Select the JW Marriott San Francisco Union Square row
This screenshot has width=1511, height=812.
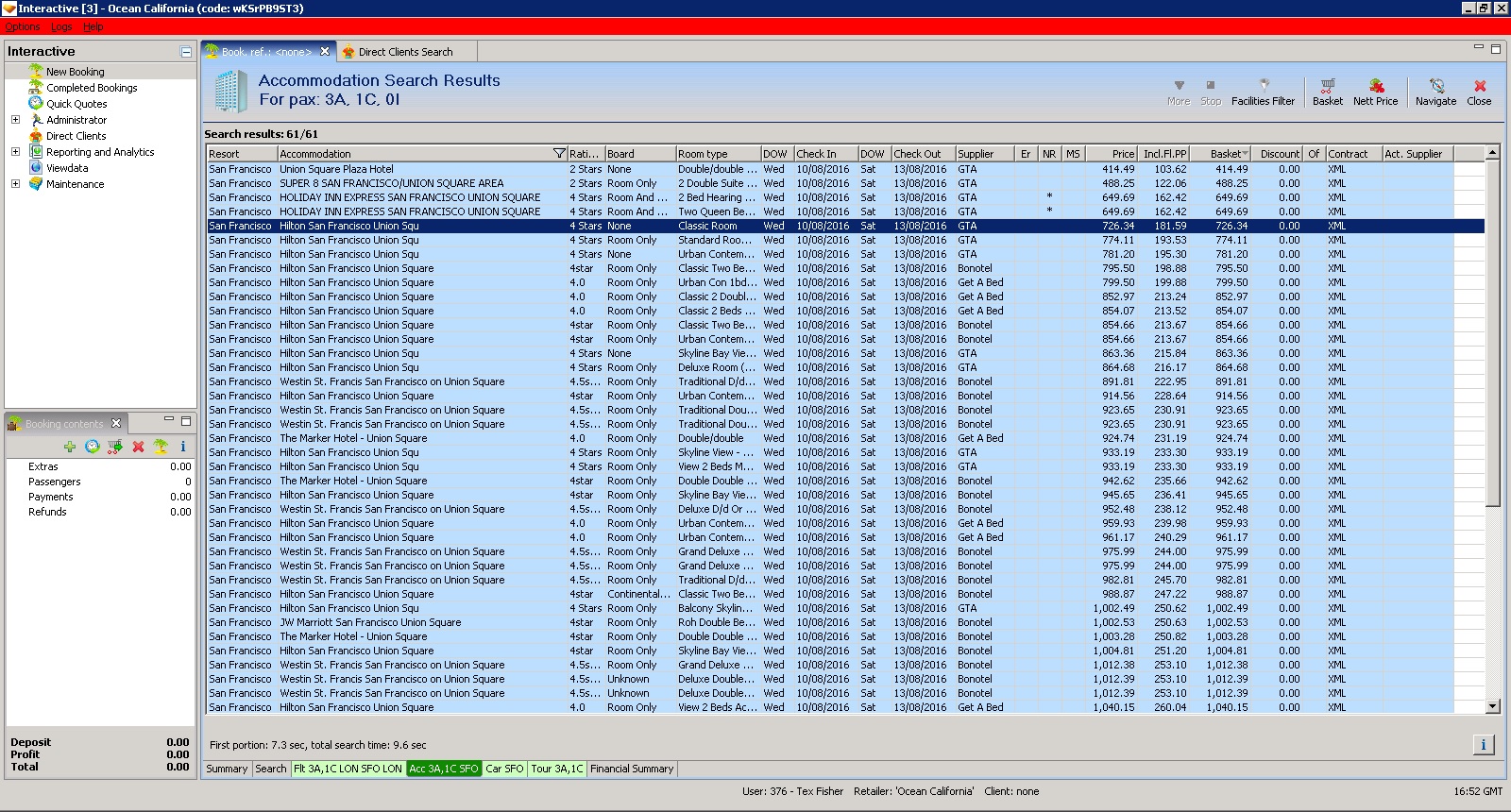[x=845, y=622]
